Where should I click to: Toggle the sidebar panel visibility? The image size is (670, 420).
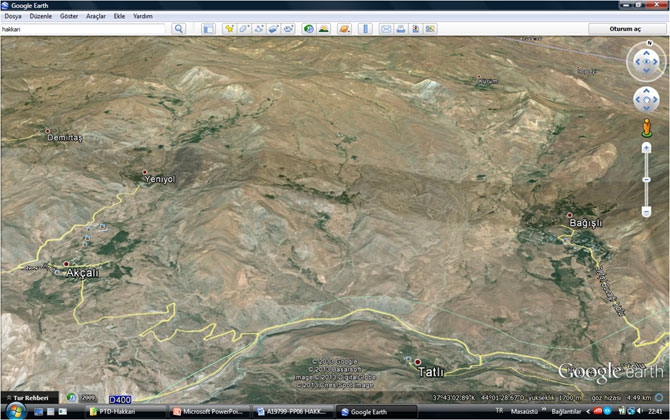tap(208, 29)
